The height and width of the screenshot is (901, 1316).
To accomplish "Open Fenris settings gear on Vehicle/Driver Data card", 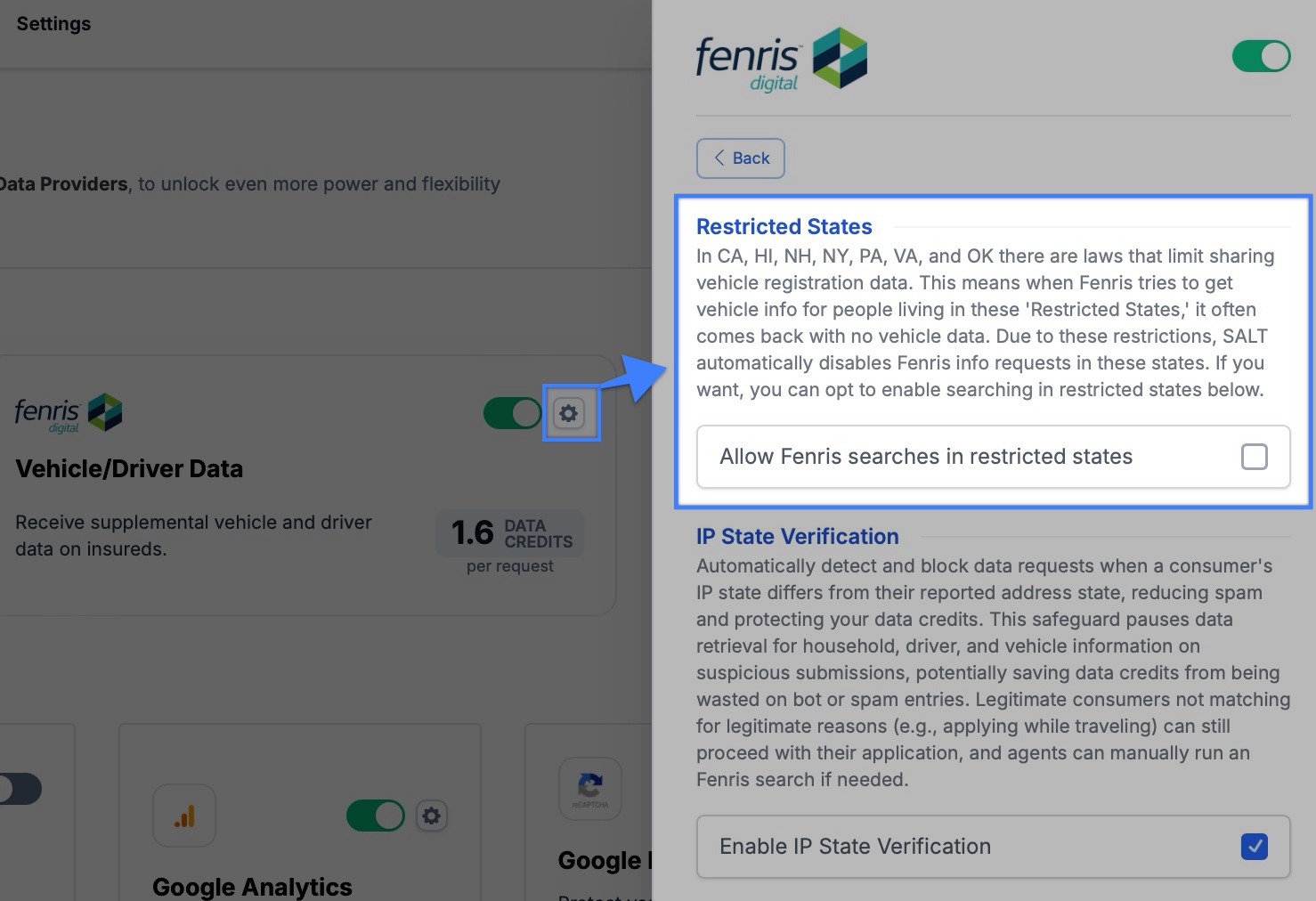I will (x=569, y=413).
